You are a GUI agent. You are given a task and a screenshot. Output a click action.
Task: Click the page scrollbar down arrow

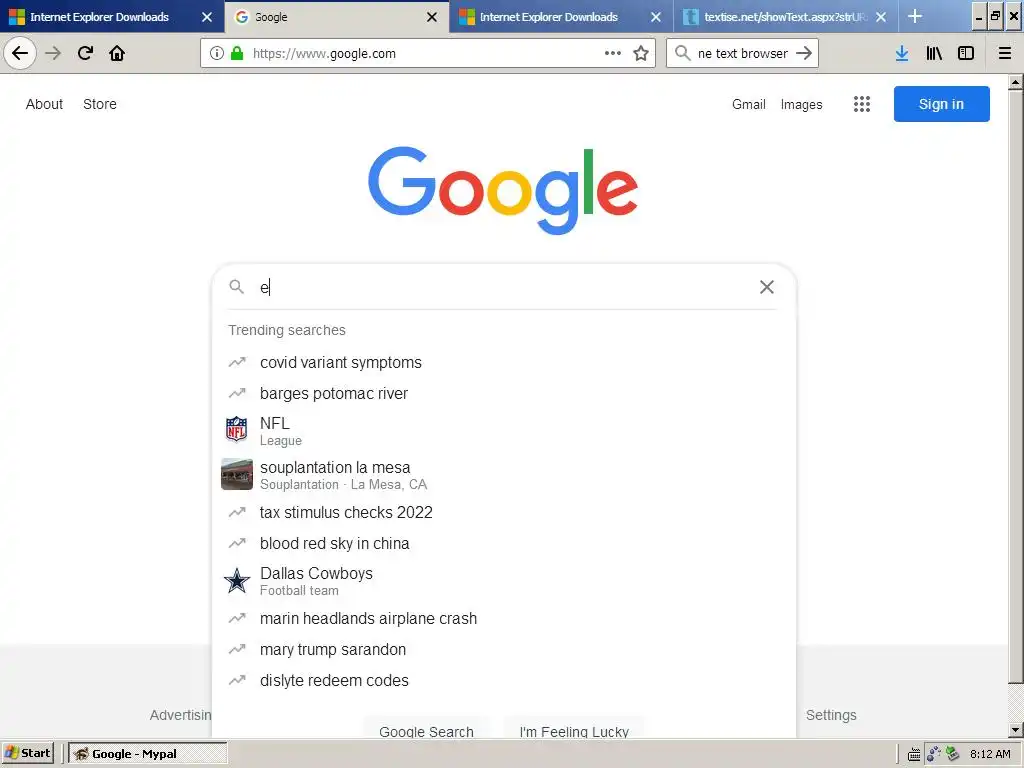tap(1016, 730)
